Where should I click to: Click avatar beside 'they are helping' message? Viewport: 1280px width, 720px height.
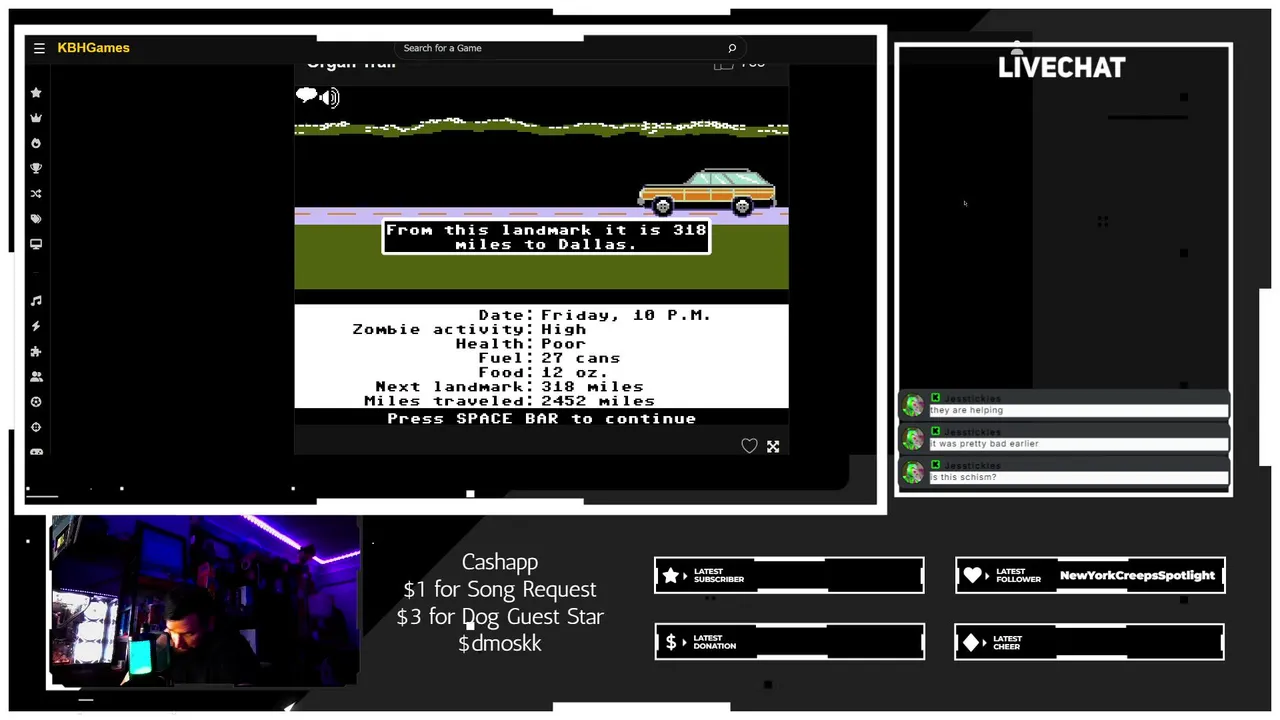(913, 405)
